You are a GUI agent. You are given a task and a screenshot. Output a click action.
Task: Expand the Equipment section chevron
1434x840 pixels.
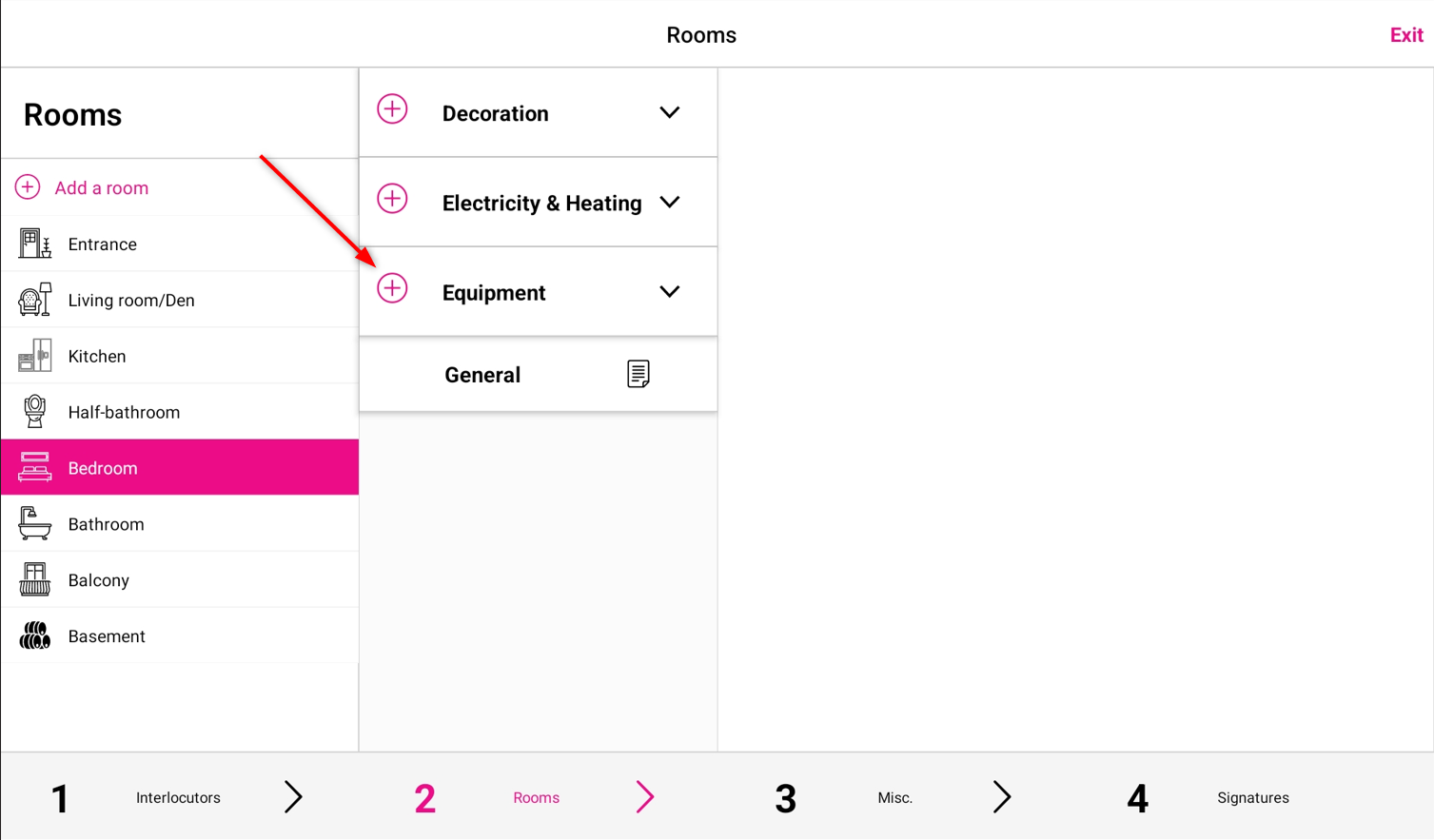tap(670, 291)
